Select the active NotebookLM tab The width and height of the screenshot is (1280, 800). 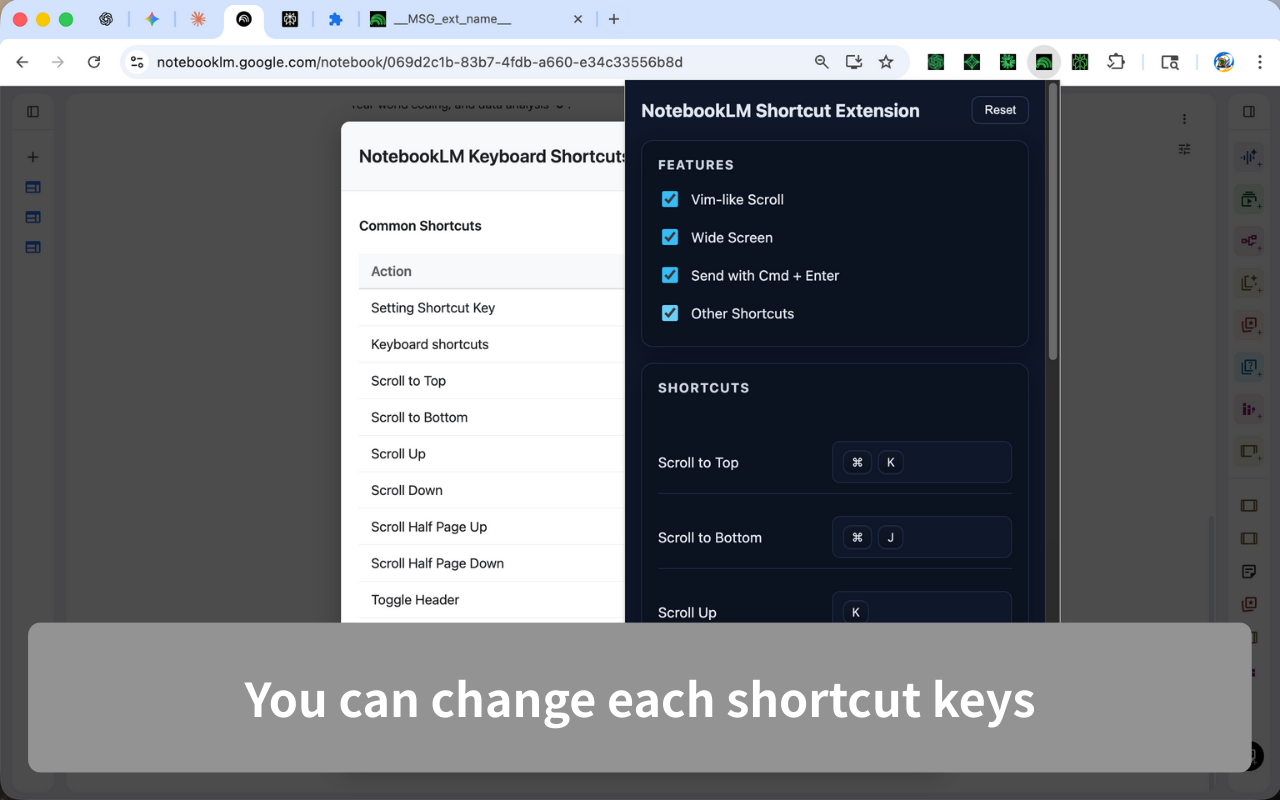pos(244,19)
